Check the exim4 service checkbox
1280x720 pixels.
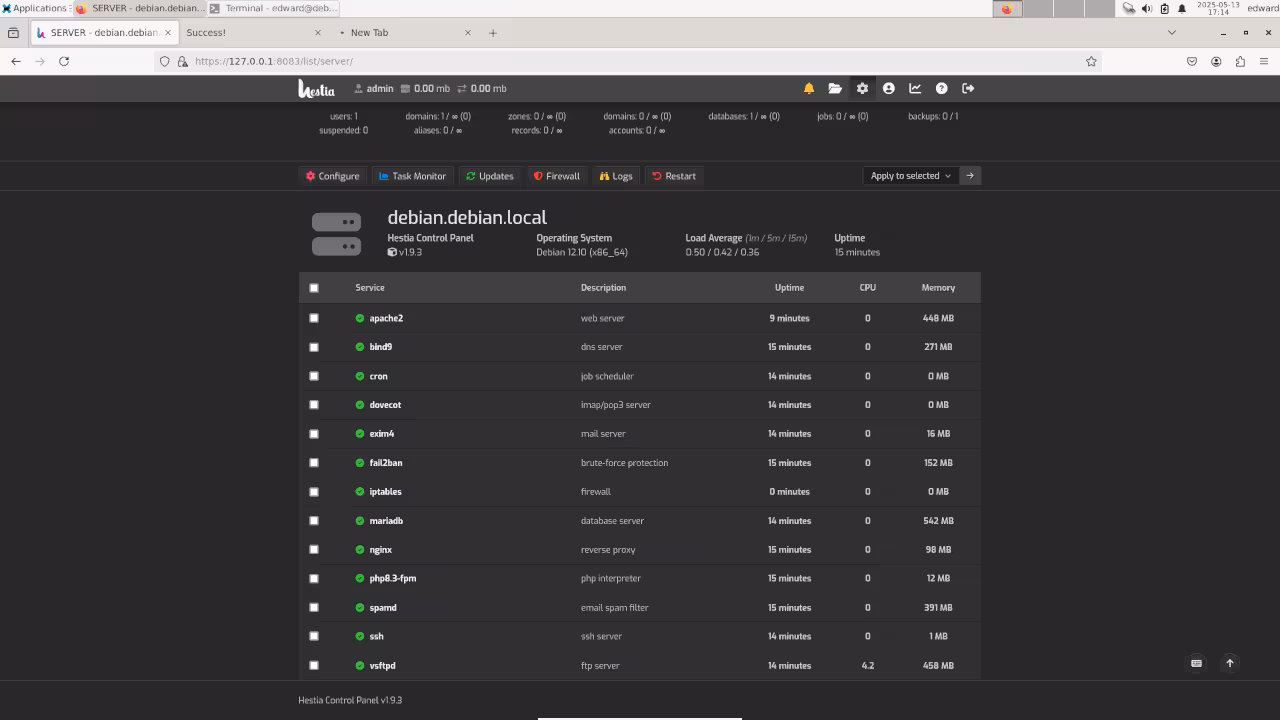coord(314,434)
